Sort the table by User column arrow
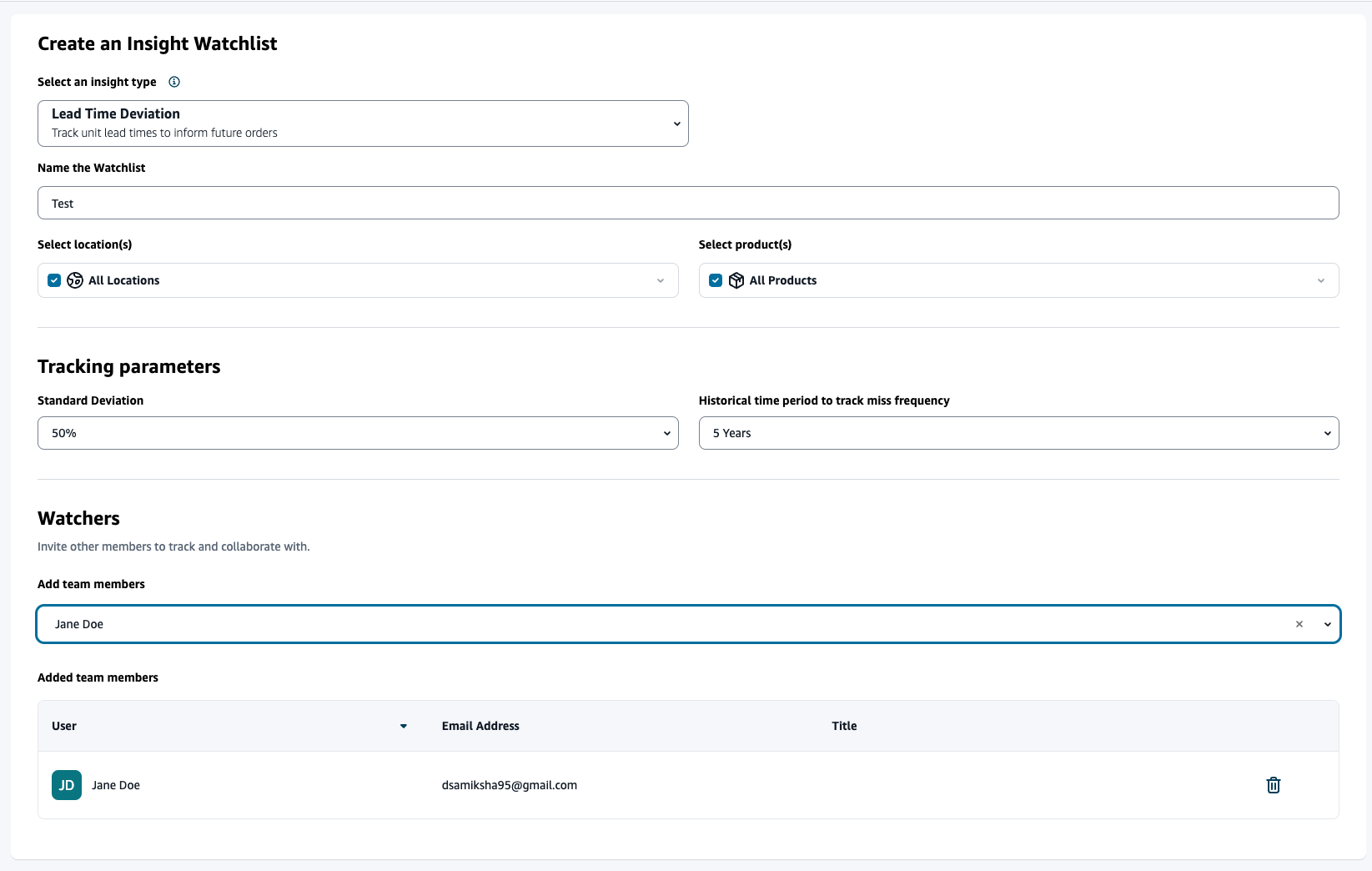The image size is (1372, 871). coord(404,726)
